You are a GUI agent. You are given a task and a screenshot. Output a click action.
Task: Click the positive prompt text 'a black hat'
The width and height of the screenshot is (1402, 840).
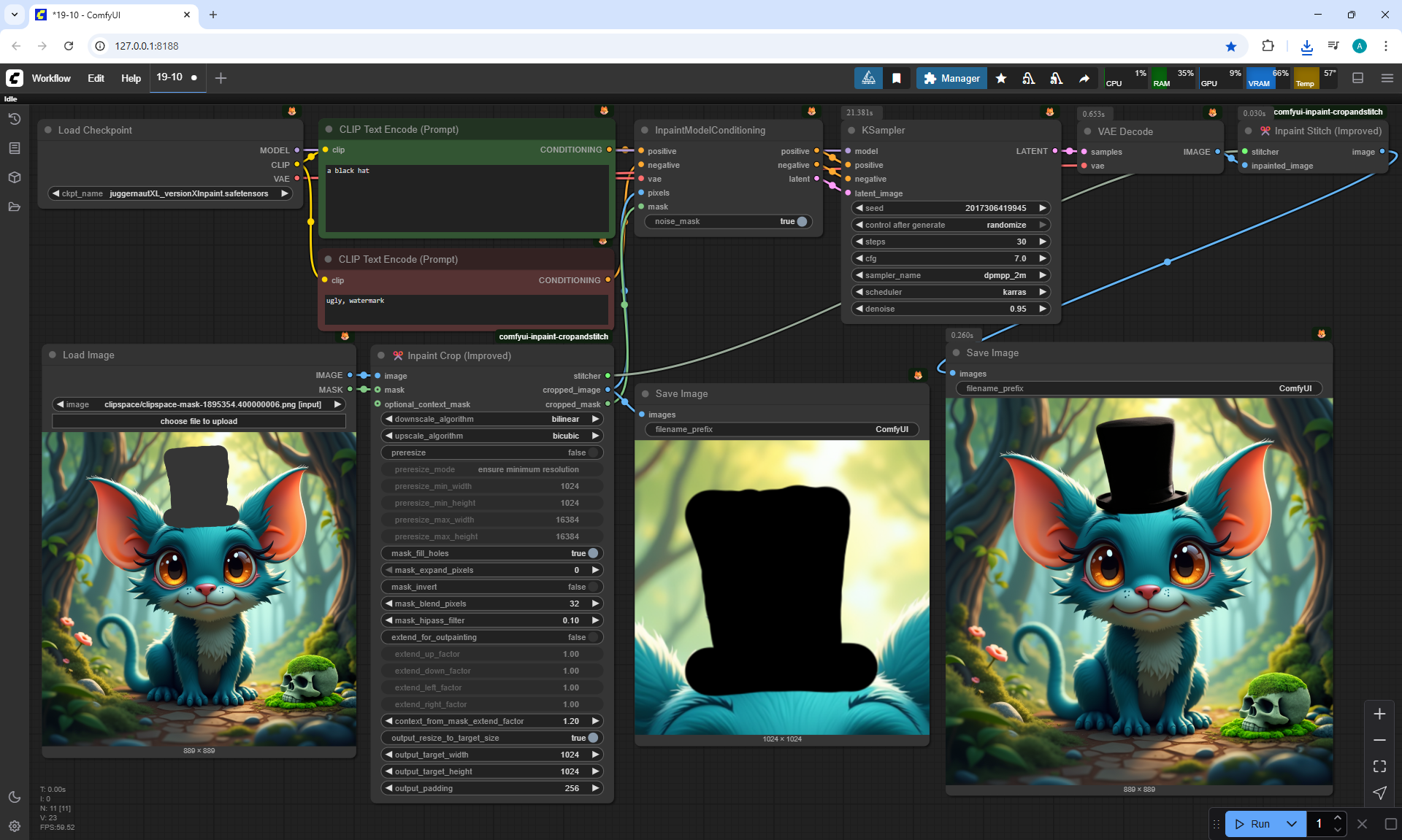pyautogui.click(x=349, y=171)
